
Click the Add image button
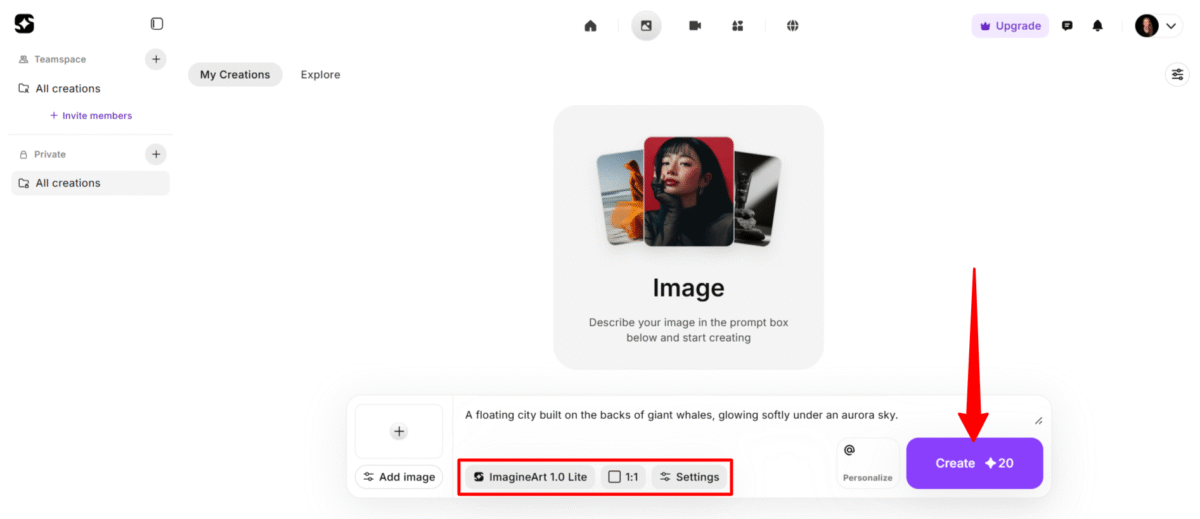click(399, 477)
